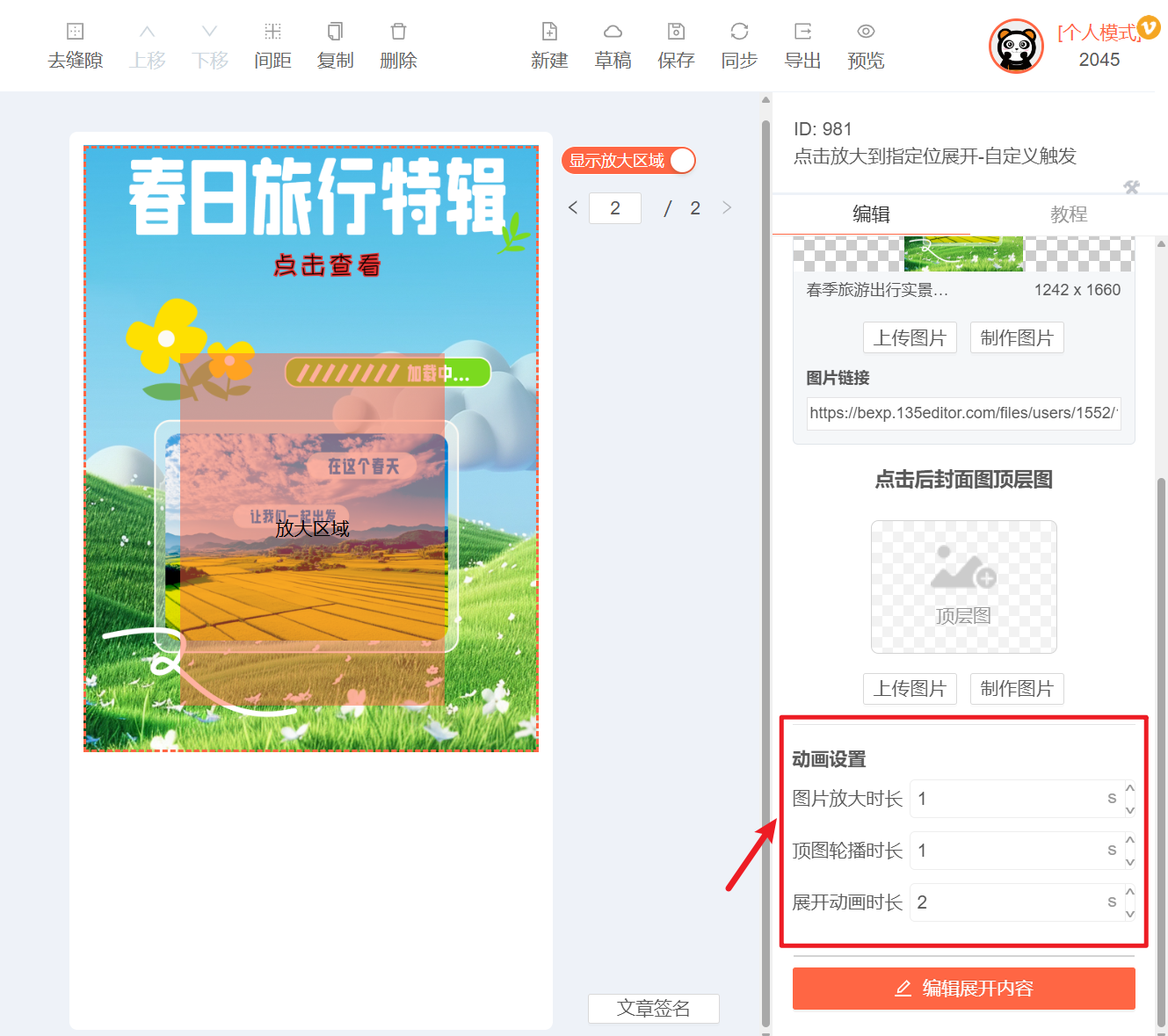Go to previous page arrow
The height and width of the screenshot is (1036, 1168).
[x=573, y=208]
